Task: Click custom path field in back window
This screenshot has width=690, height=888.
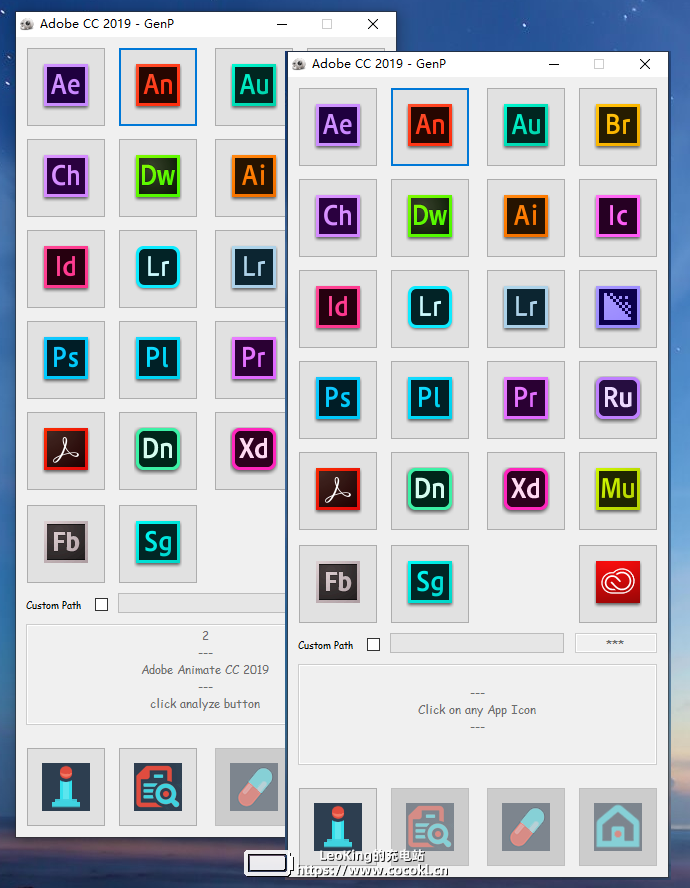Action: (202, 603)
